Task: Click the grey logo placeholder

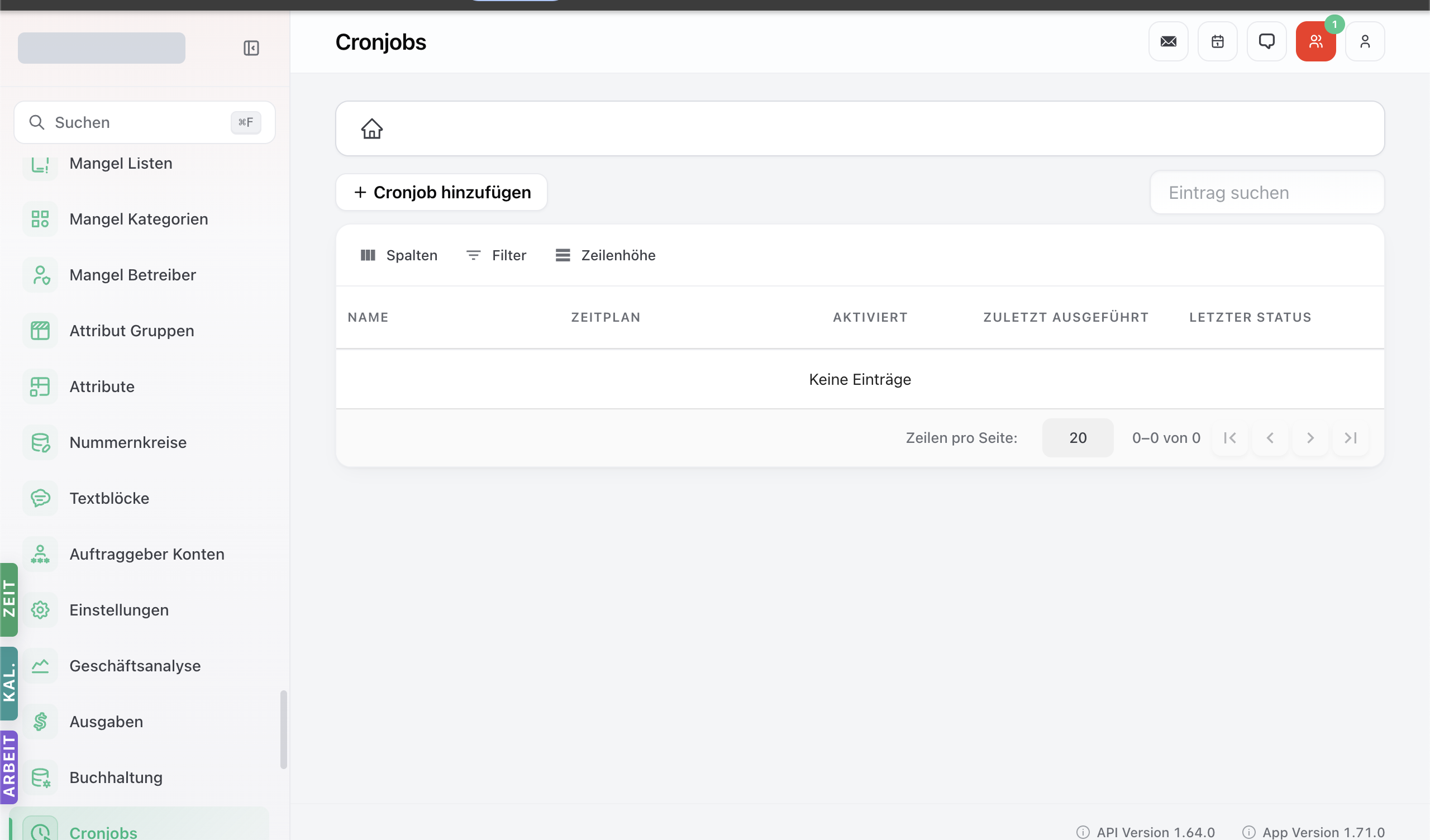Action: (102, 47)
